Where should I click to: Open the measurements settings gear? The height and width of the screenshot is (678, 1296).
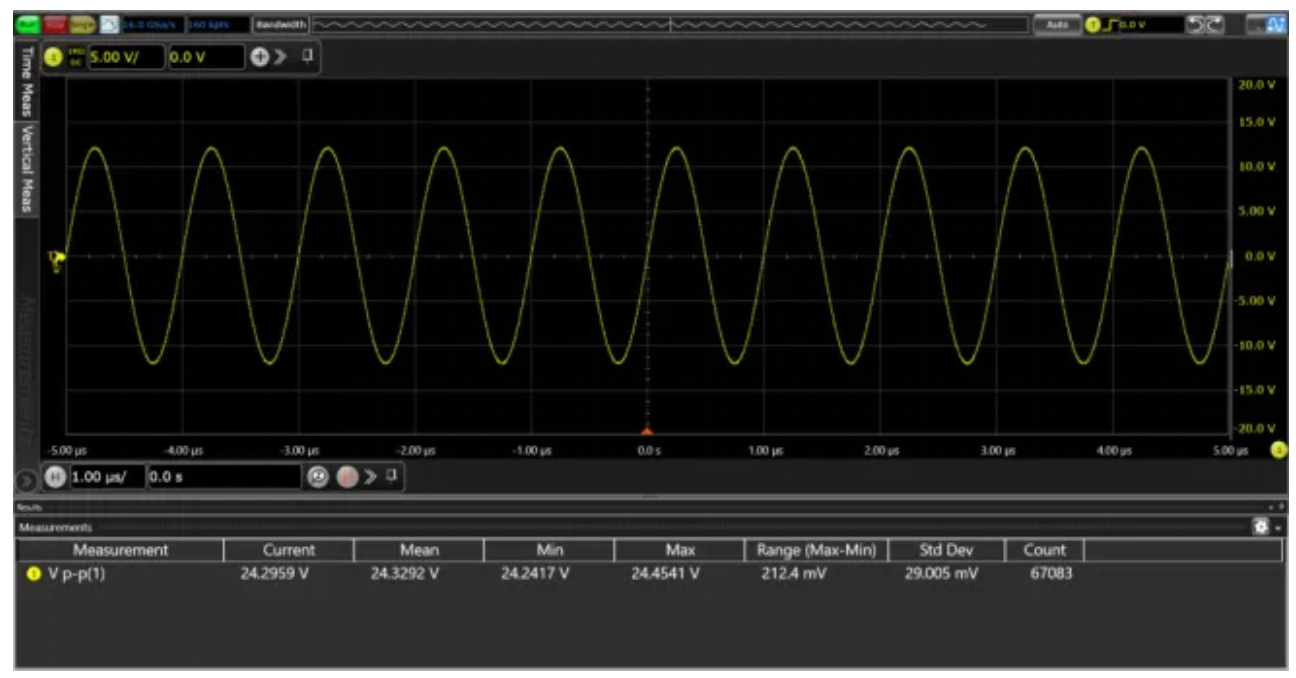[1261, 526]
